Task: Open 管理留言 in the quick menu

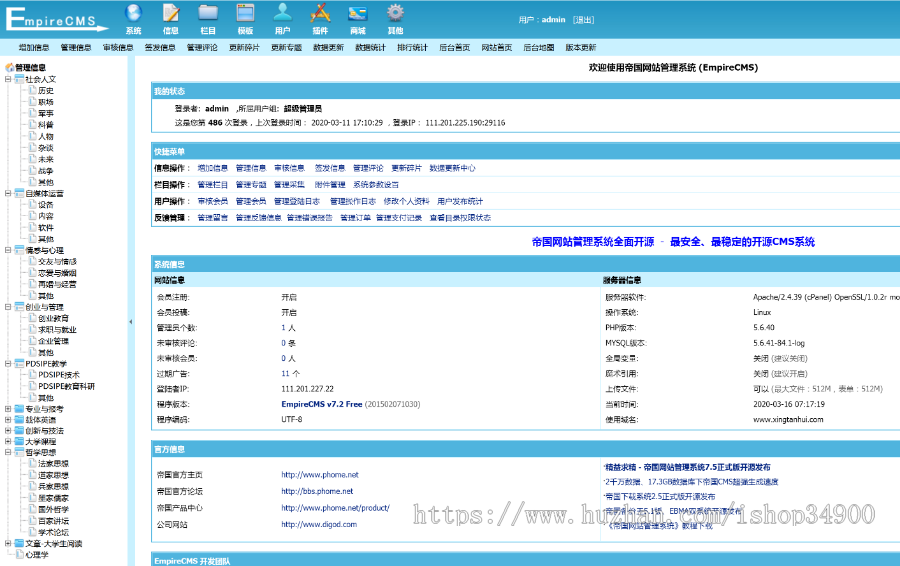Action: point(212,218)
